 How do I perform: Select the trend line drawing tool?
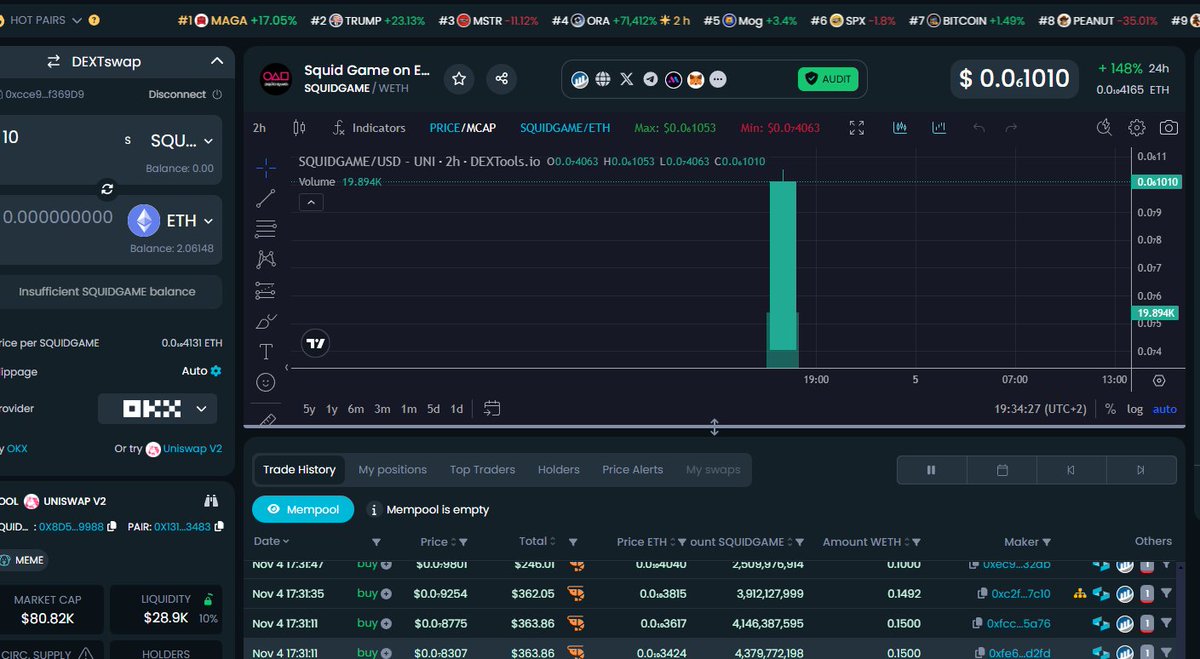pos(266,198)
